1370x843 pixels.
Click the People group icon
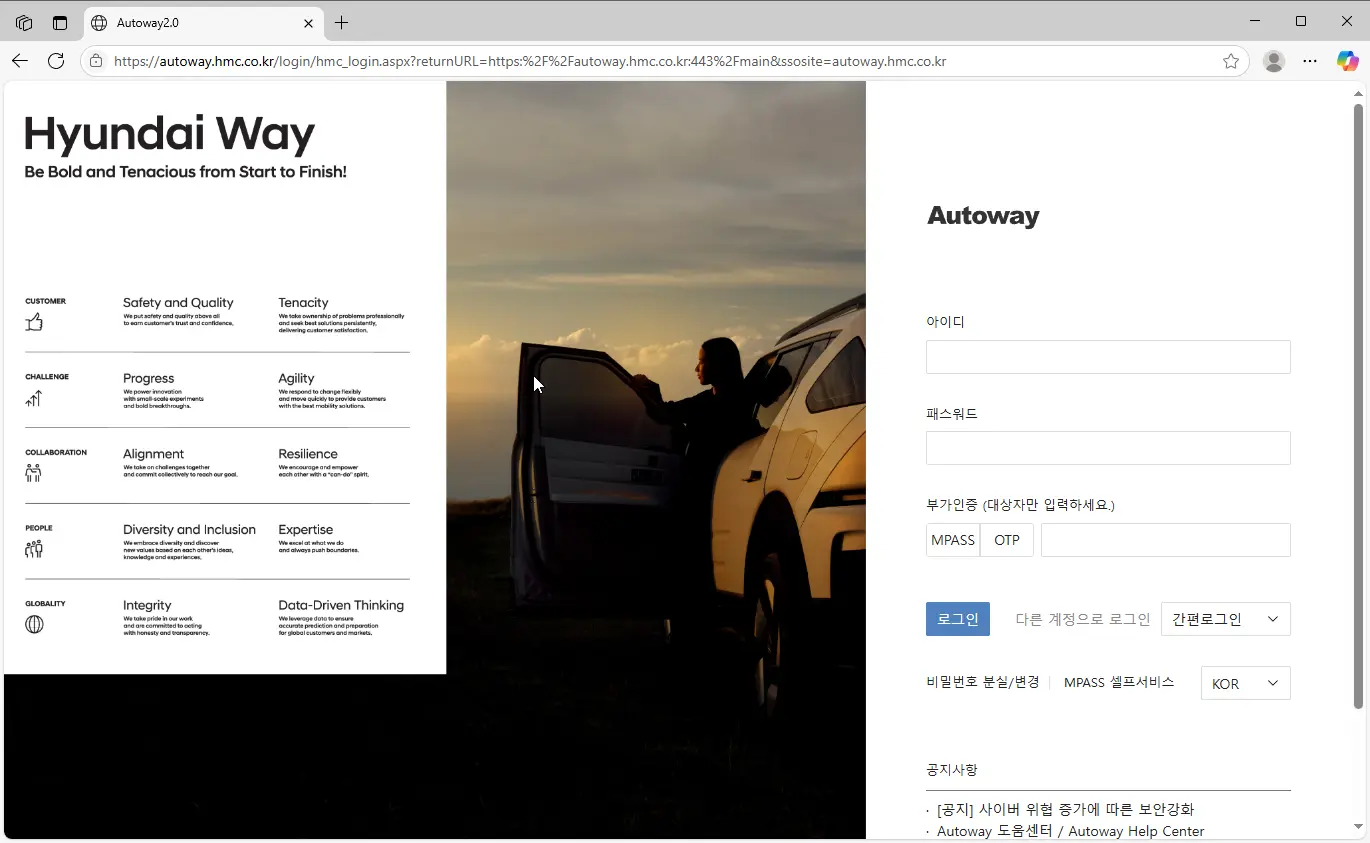tap(34, 549)
